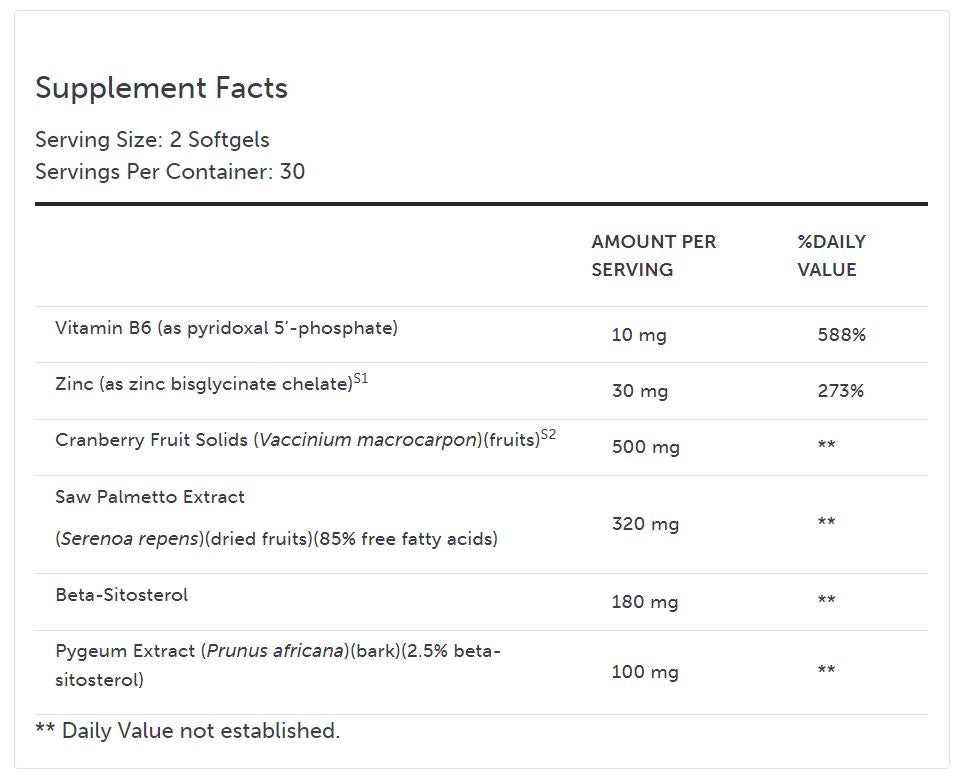Click the 588% daily value for Vitamin B6
The height and width of the screenshot is (778, 962).
click(841, 335)
